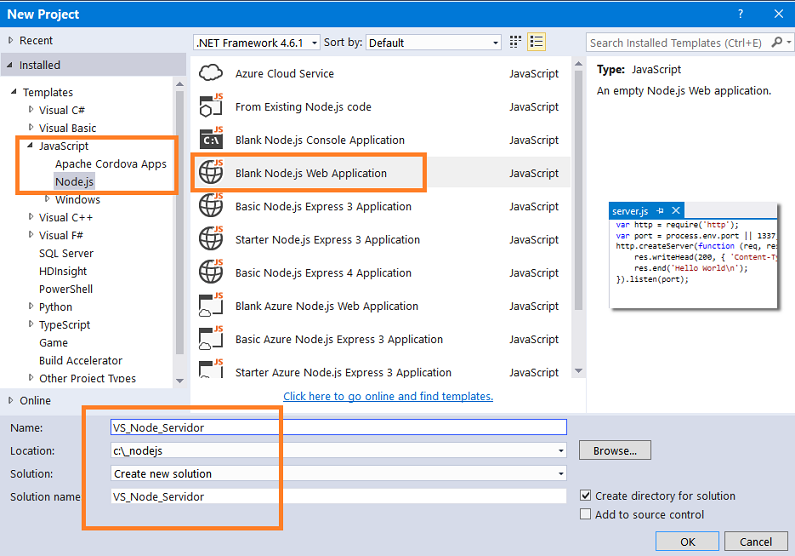Click the pin icon on server.js preview tab

point(660,210)
